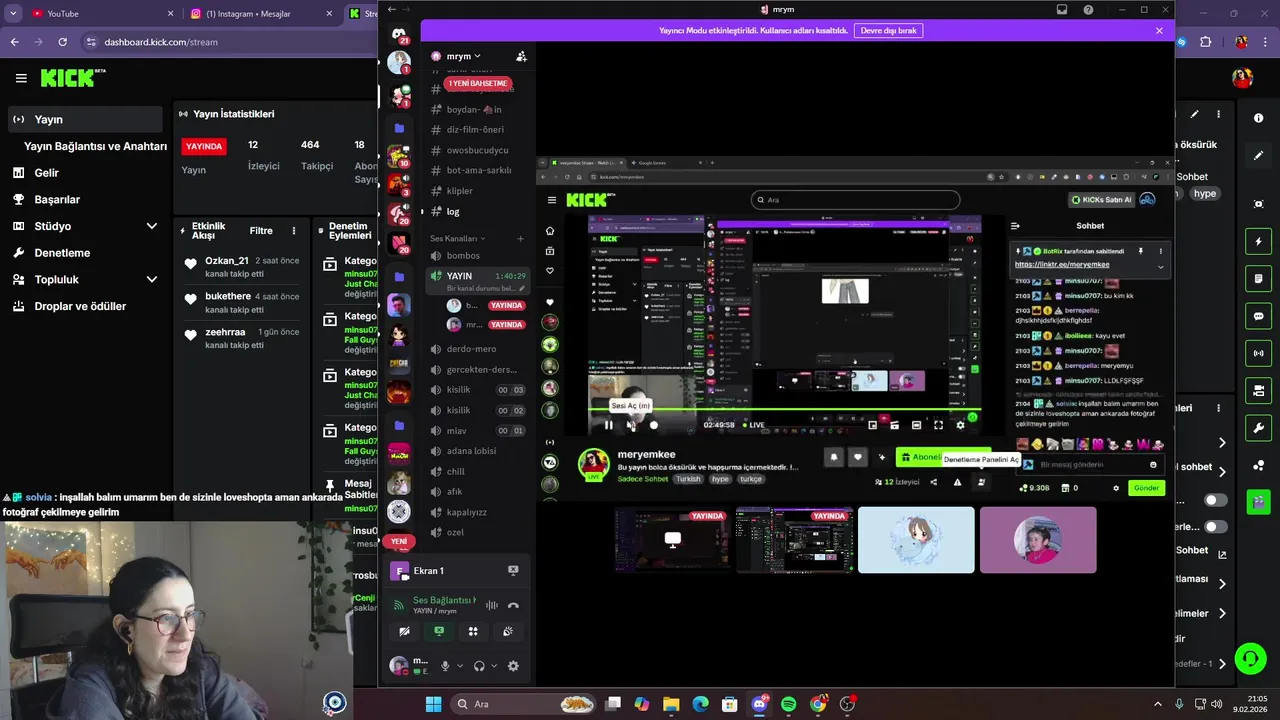Click Filtre button in Etkinlik Akışı
This screenshot has width=1280, height=720.
click(261, 231)
